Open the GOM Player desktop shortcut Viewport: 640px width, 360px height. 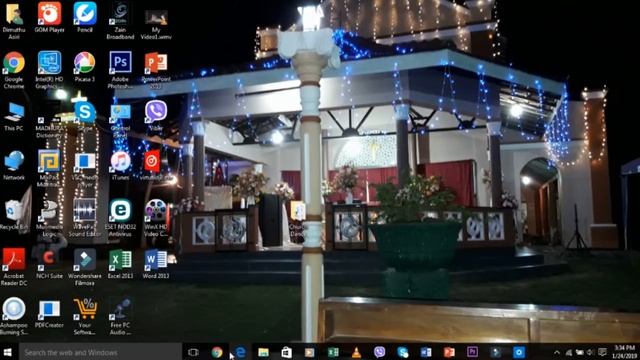coord(49,17)
